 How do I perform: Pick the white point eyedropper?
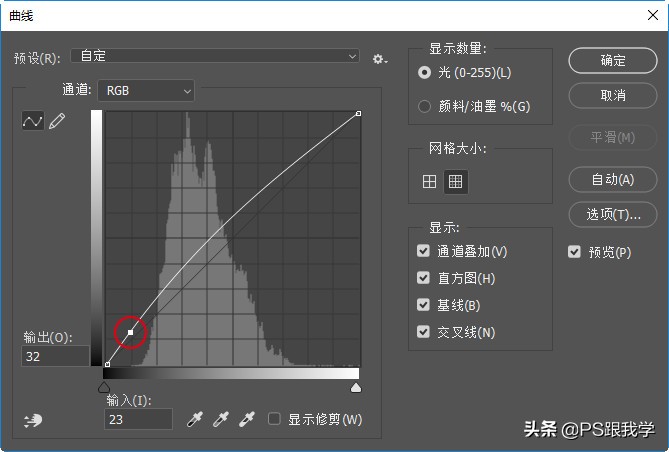pos(247,419)
